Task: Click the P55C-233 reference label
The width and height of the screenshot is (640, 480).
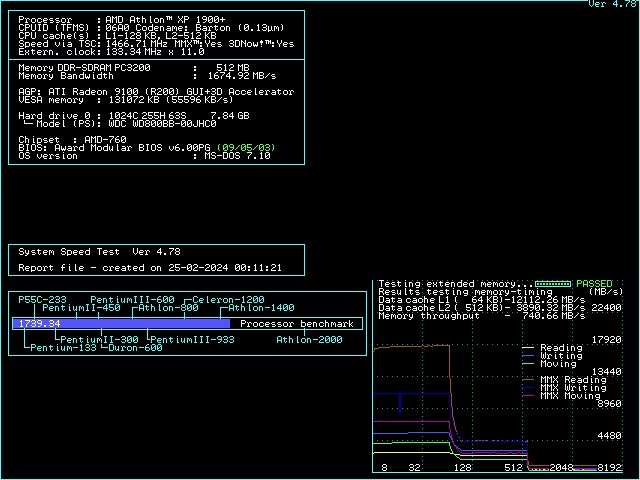Action: pyautogui.click(x=42, y=300)
